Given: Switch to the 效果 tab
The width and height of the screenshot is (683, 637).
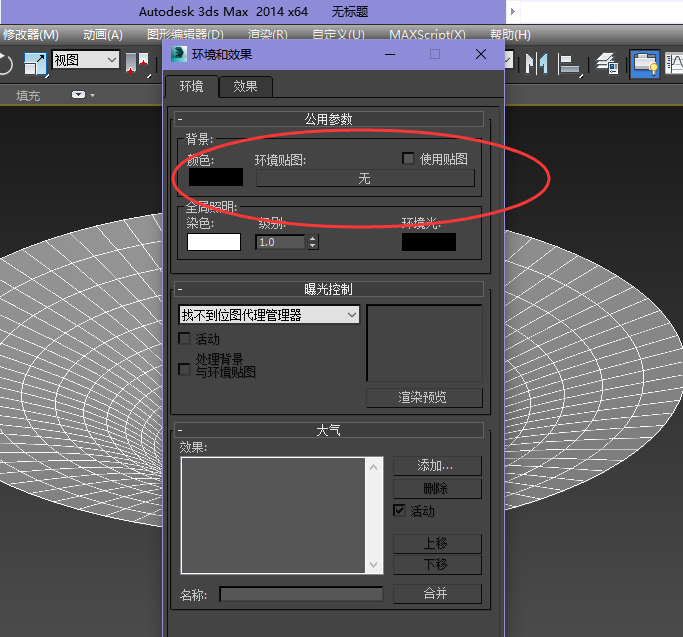Looking at the screenshot, I should [246, 86].
